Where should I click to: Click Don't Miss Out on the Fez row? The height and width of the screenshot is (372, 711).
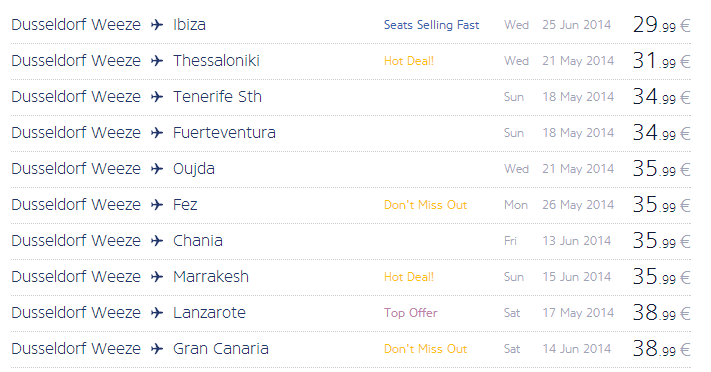(425, 205)
